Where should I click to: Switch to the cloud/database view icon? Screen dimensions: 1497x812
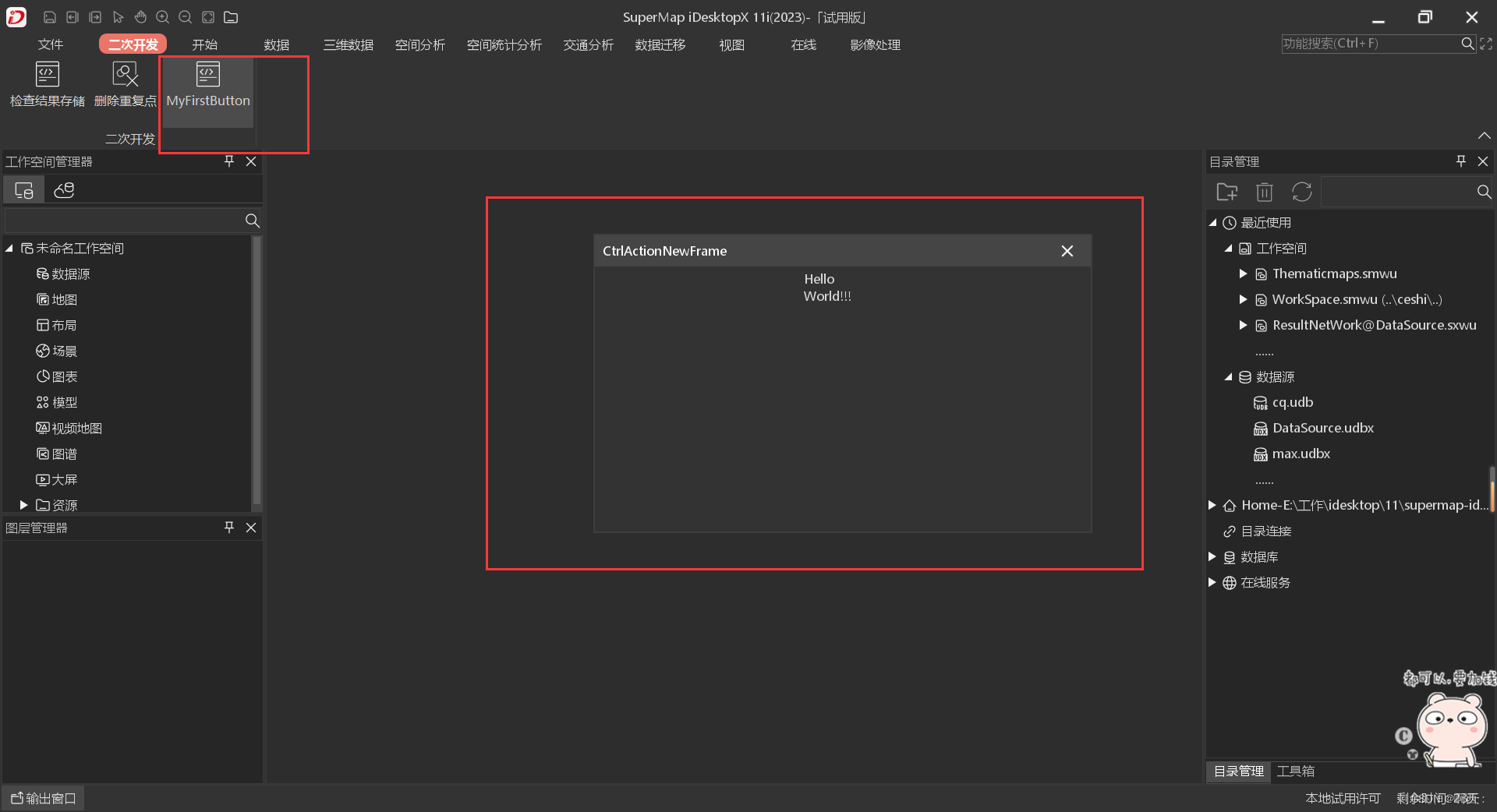tap(64, 190)
